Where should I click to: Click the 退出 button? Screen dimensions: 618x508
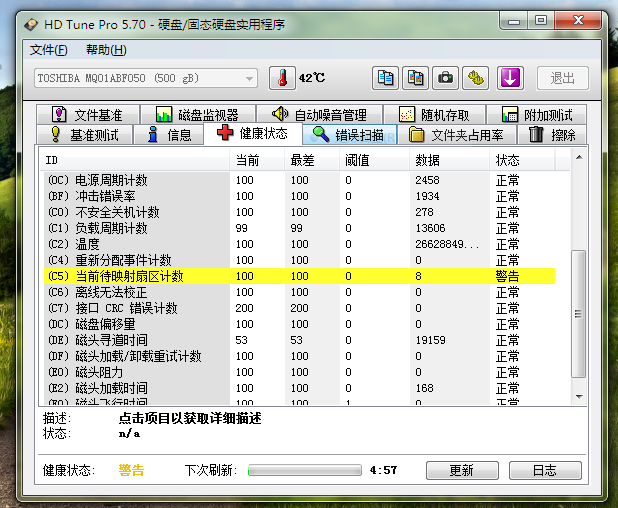click(x=563, y=78)
